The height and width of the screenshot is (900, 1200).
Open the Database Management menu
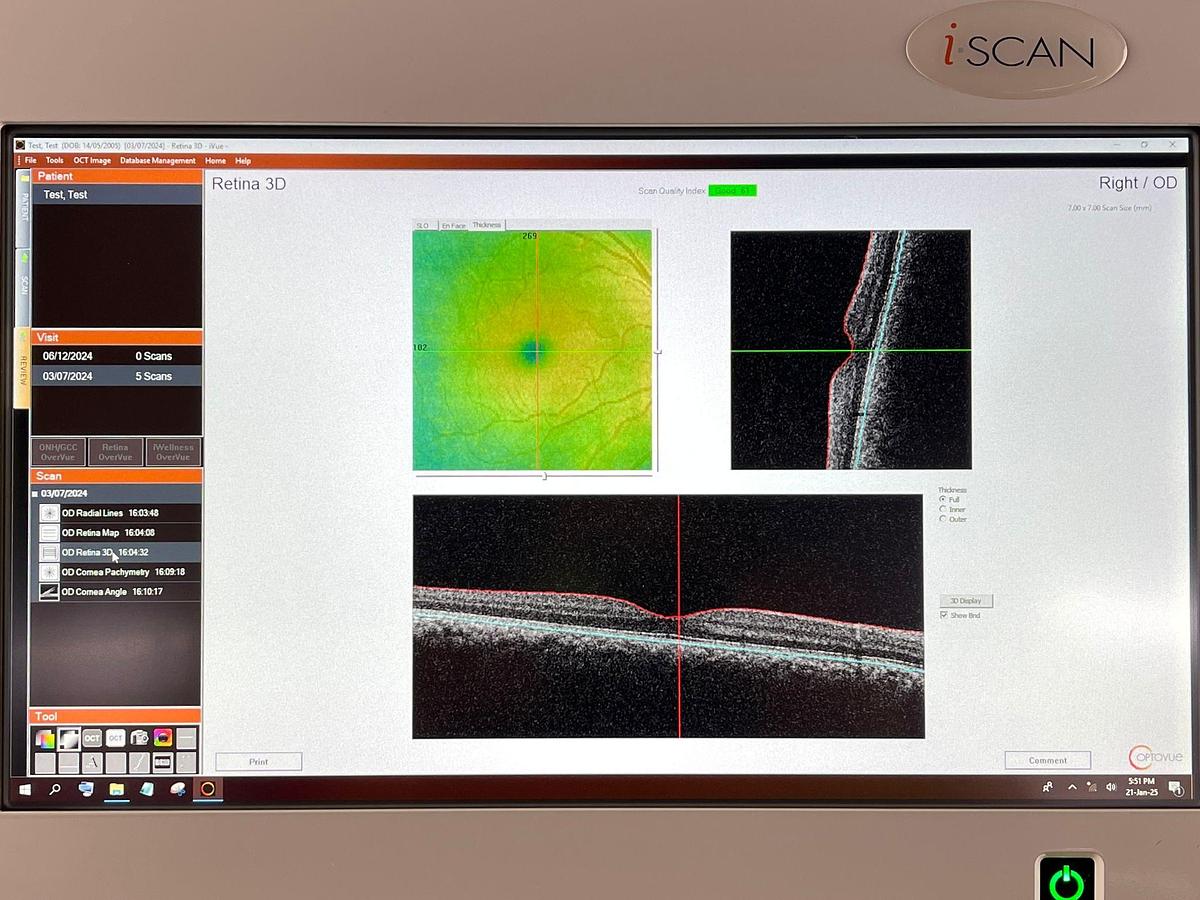click(x=158, y=160)
